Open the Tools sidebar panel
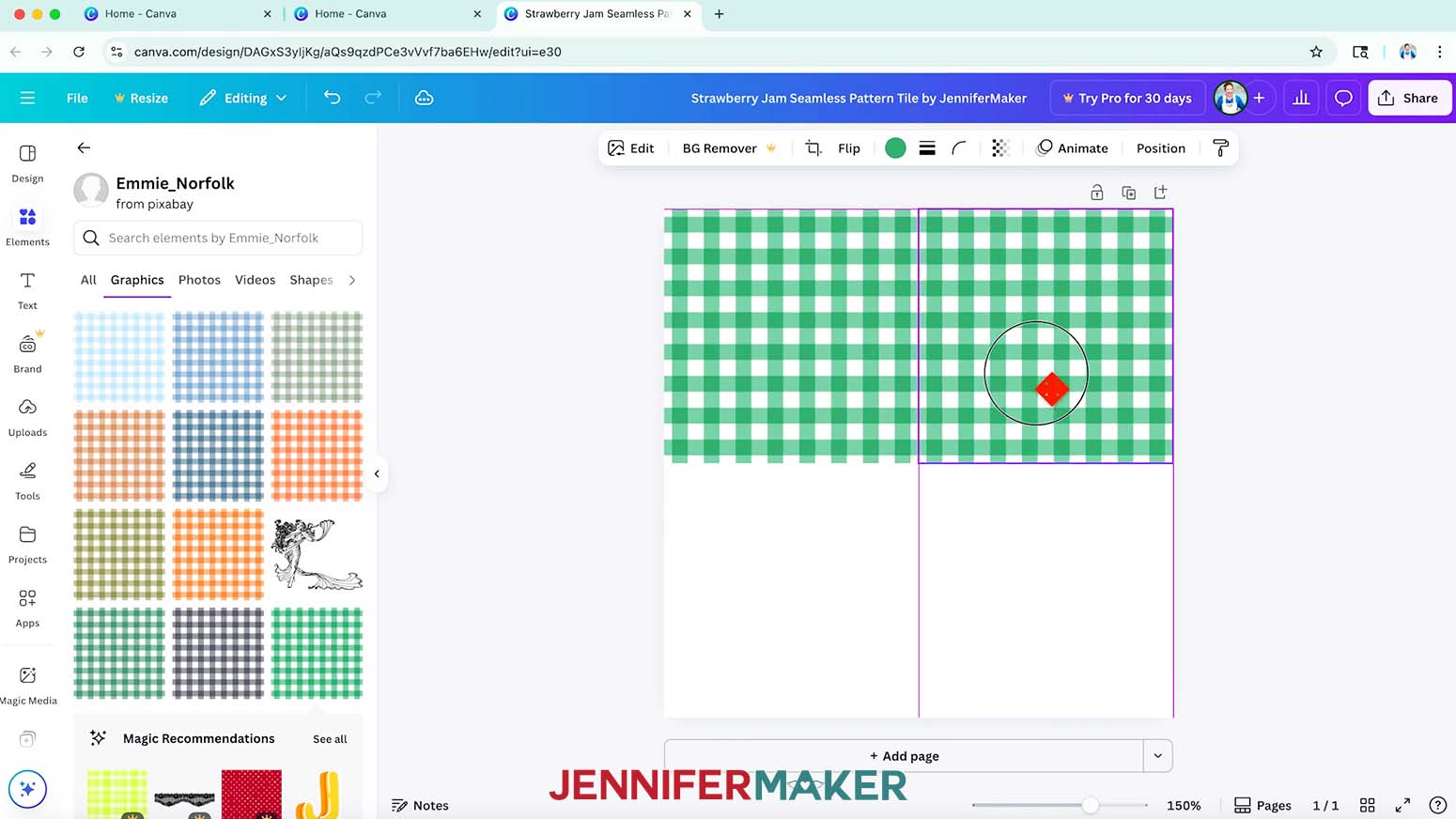Screen dimensions: 1456x819 [27, 481]
